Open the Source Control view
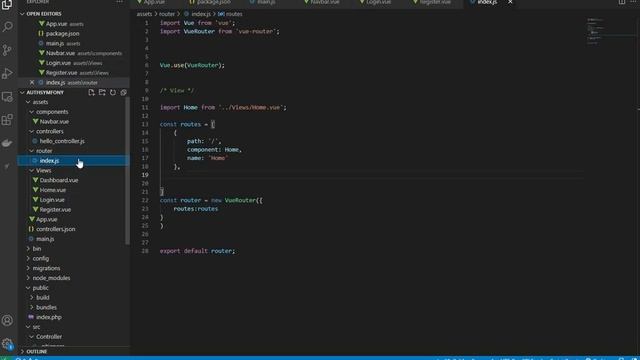Screen dimensions: 640x360 pyautogui.click(x=7, y=50)
